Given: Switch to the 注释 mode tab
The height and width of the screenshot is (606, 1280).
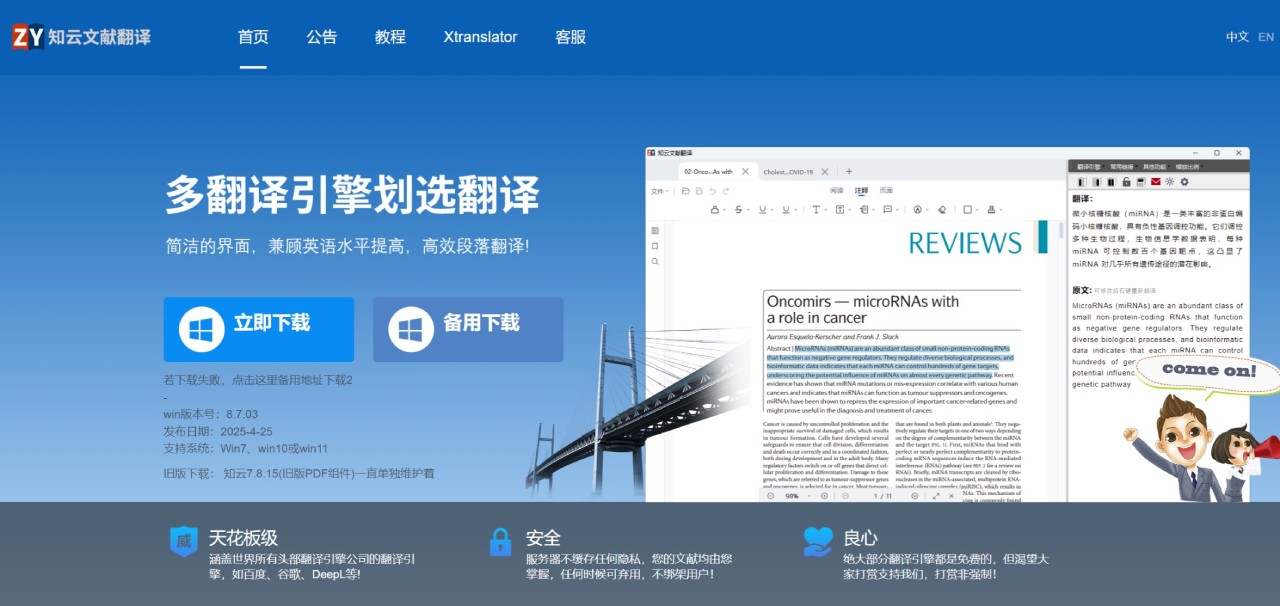Looking at the screenshot, I should tap(861, 190).
